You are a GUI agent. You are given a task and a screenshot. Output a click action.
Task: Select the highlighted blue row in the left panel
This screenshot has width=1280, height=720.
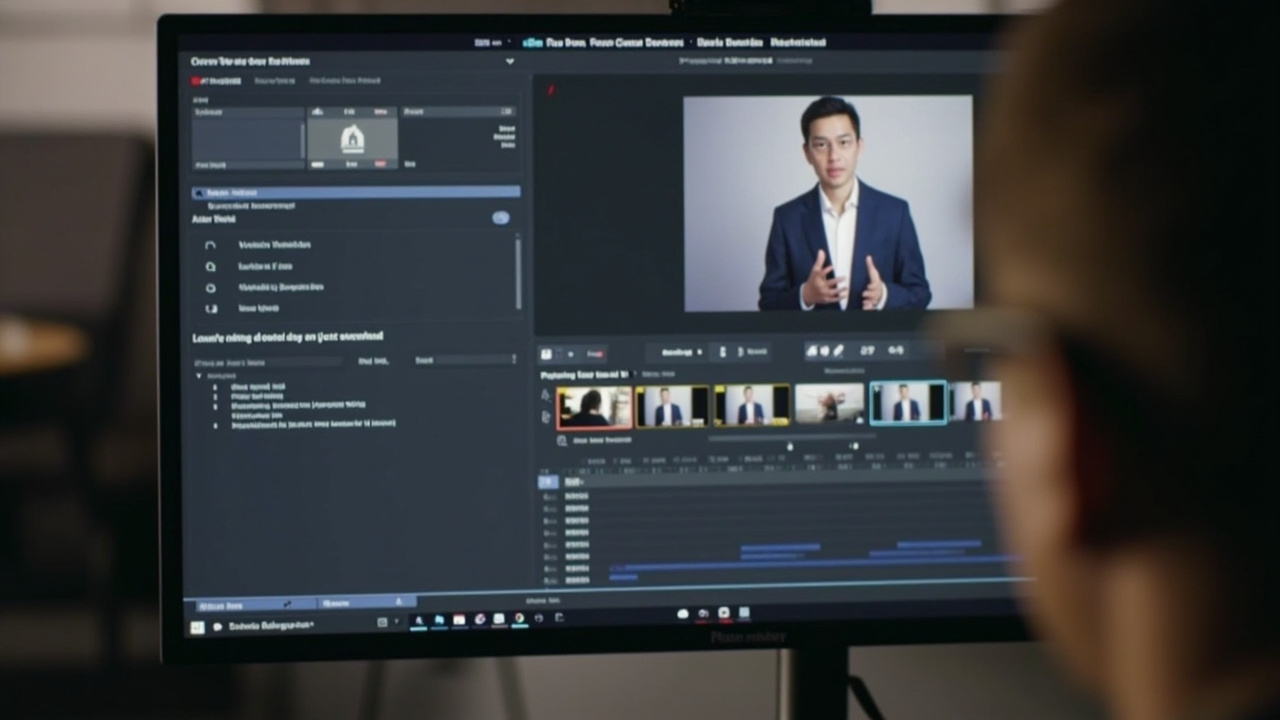coord(356,192)
